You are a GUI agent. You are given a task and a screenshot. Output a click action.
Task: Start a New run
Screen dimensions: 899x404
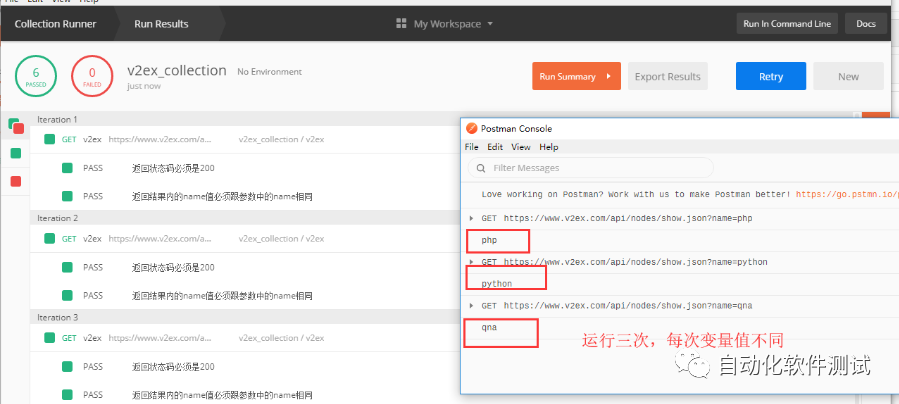pyautogui.click(x=848, y=76)
